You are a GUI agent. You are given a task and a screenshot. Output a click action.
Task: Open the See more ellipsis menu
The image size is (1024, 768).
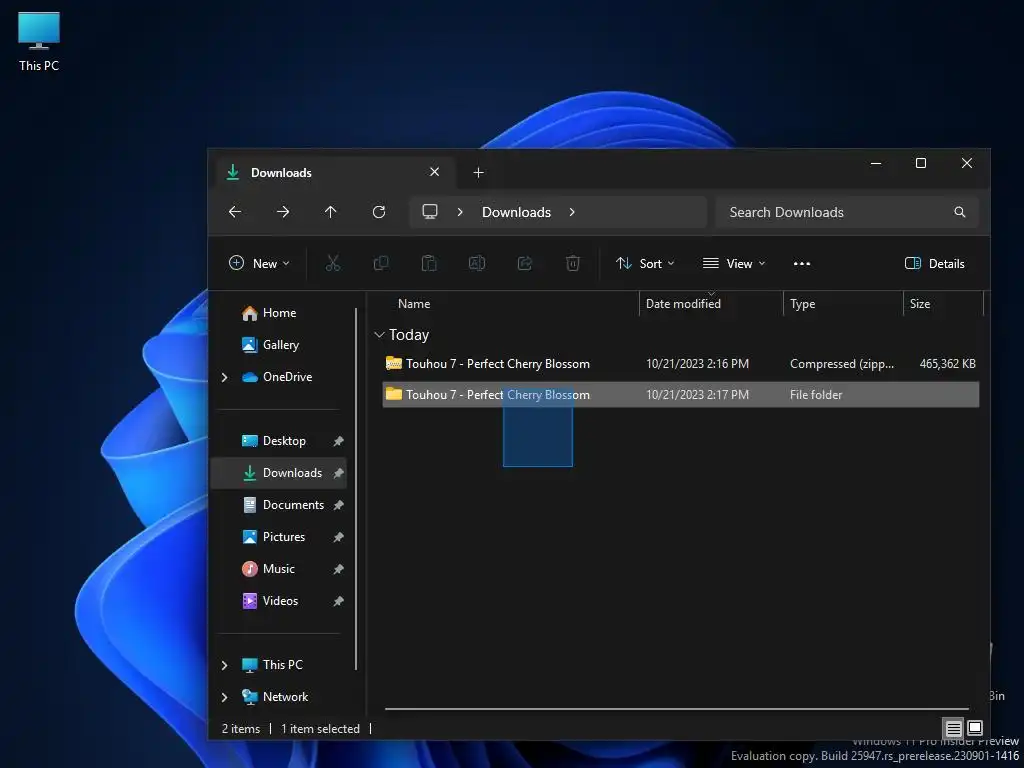coord(802,263)
